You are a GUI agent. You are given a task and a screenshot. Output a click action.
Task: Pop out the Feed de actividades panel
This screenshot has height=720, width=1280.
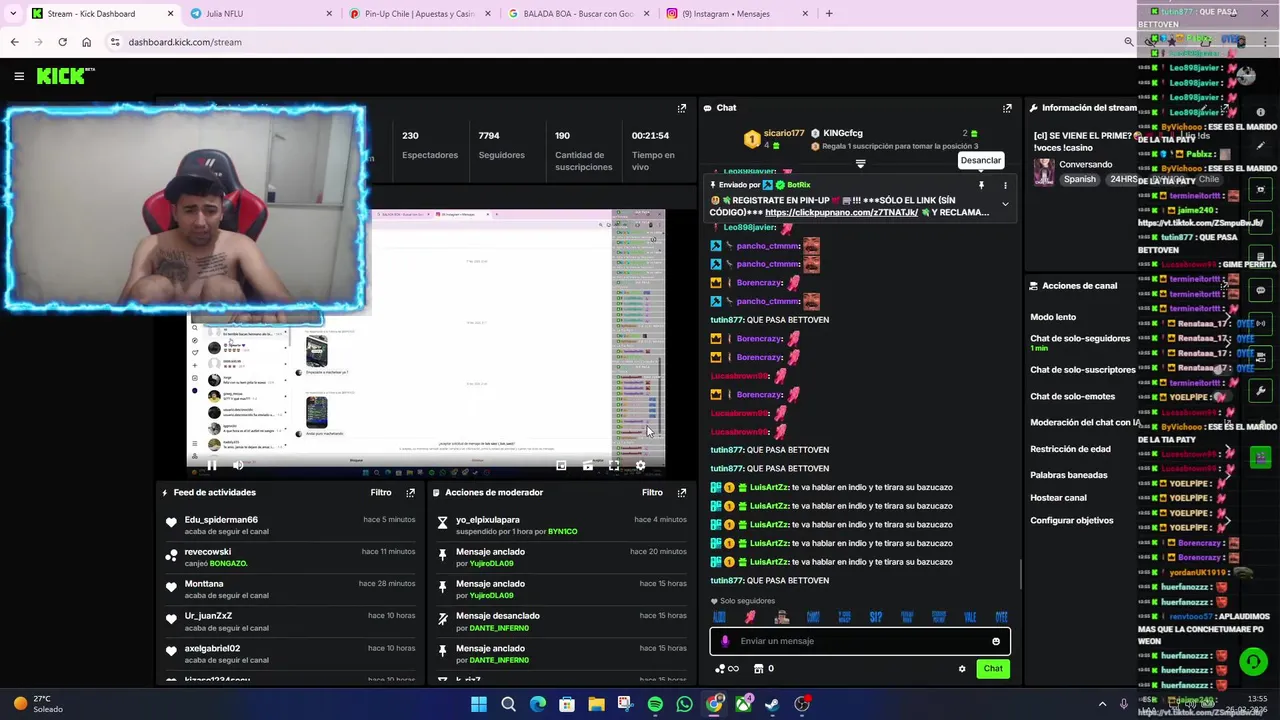410,493
